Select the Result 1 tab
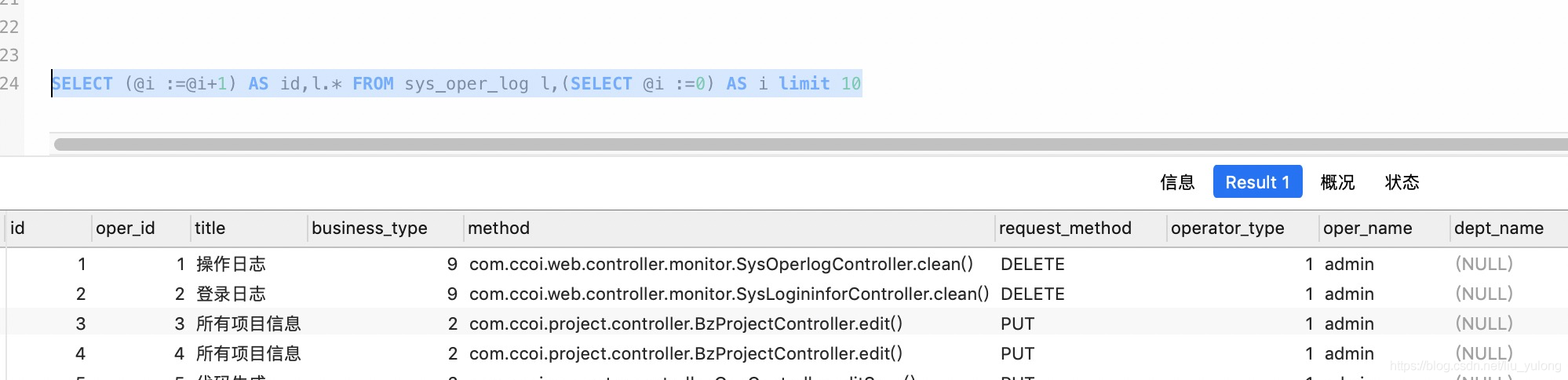 point(1256,182)
